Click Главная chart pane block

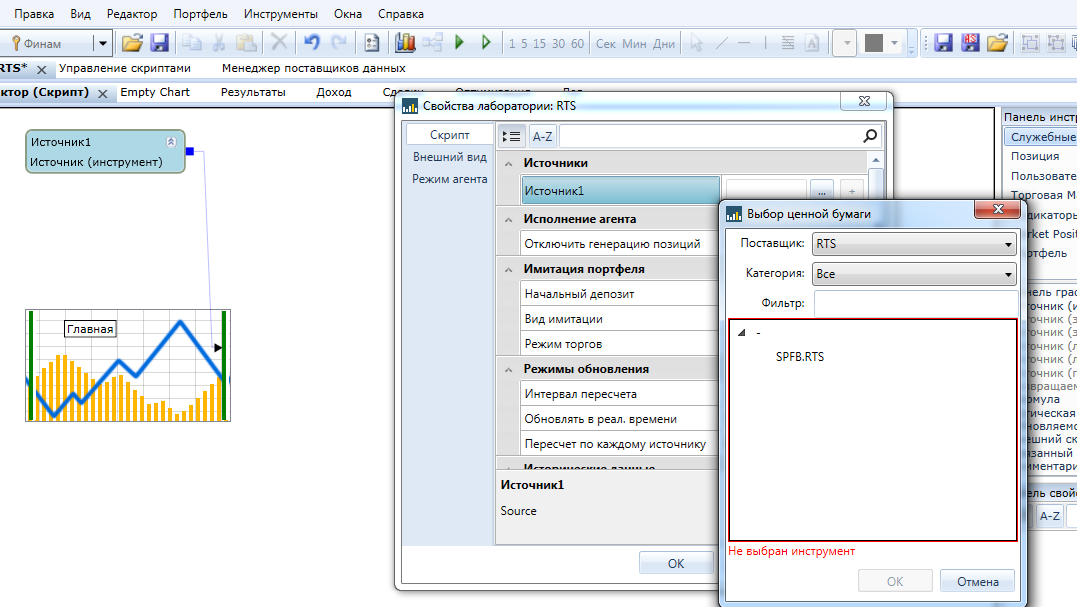(x=128, y=365)
